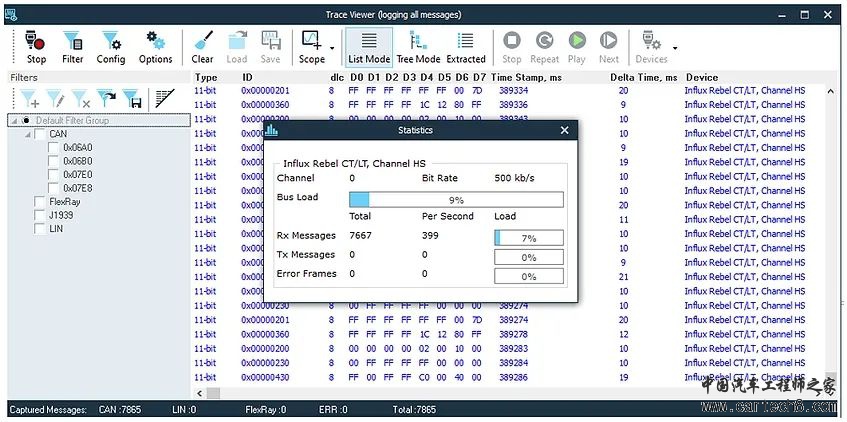
Task: Select the row with timestamp 389336
Action: [507, 104]
